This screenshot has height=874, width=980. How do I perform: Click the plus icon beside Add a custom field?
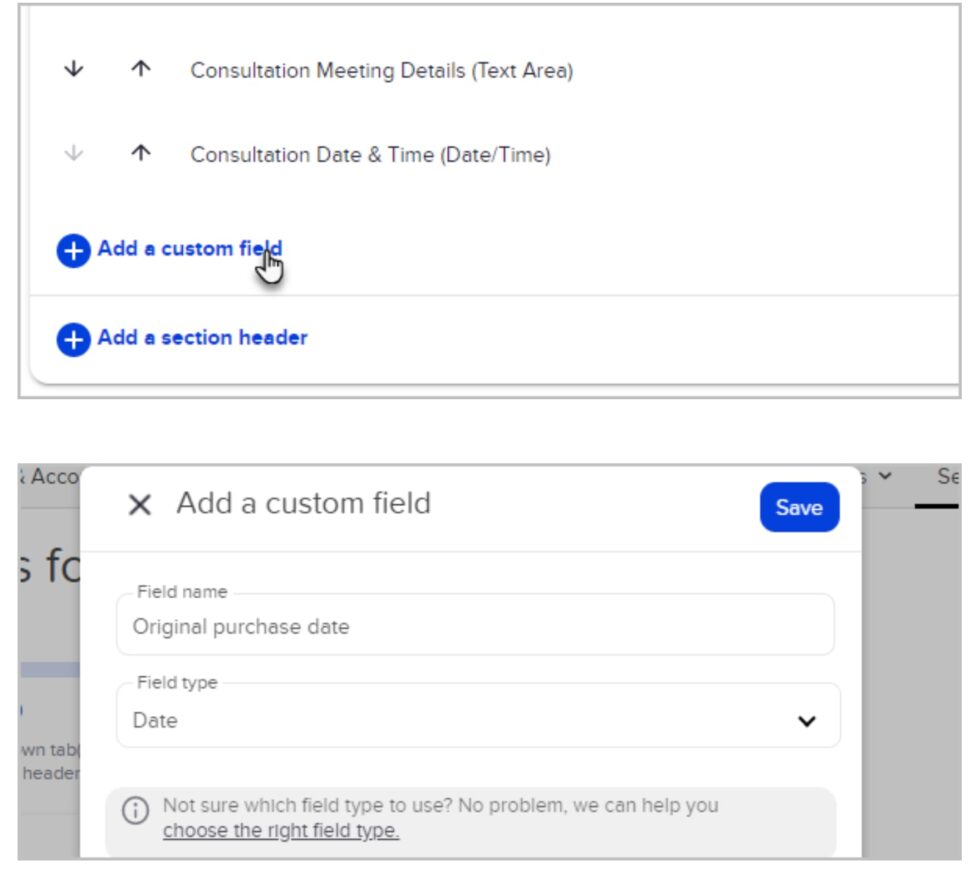tap(71, 251)
